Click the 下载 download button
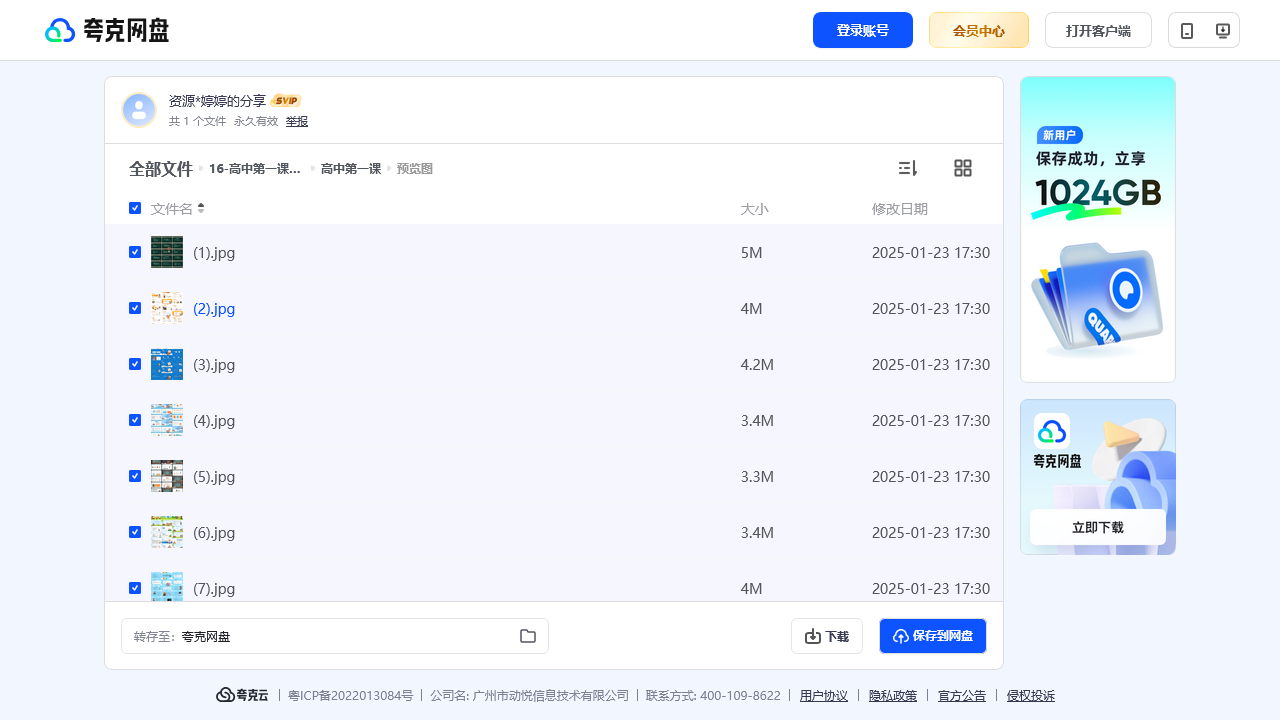Image resolution: width=1280 pixels, height=720 pixels. coord(827,636)
